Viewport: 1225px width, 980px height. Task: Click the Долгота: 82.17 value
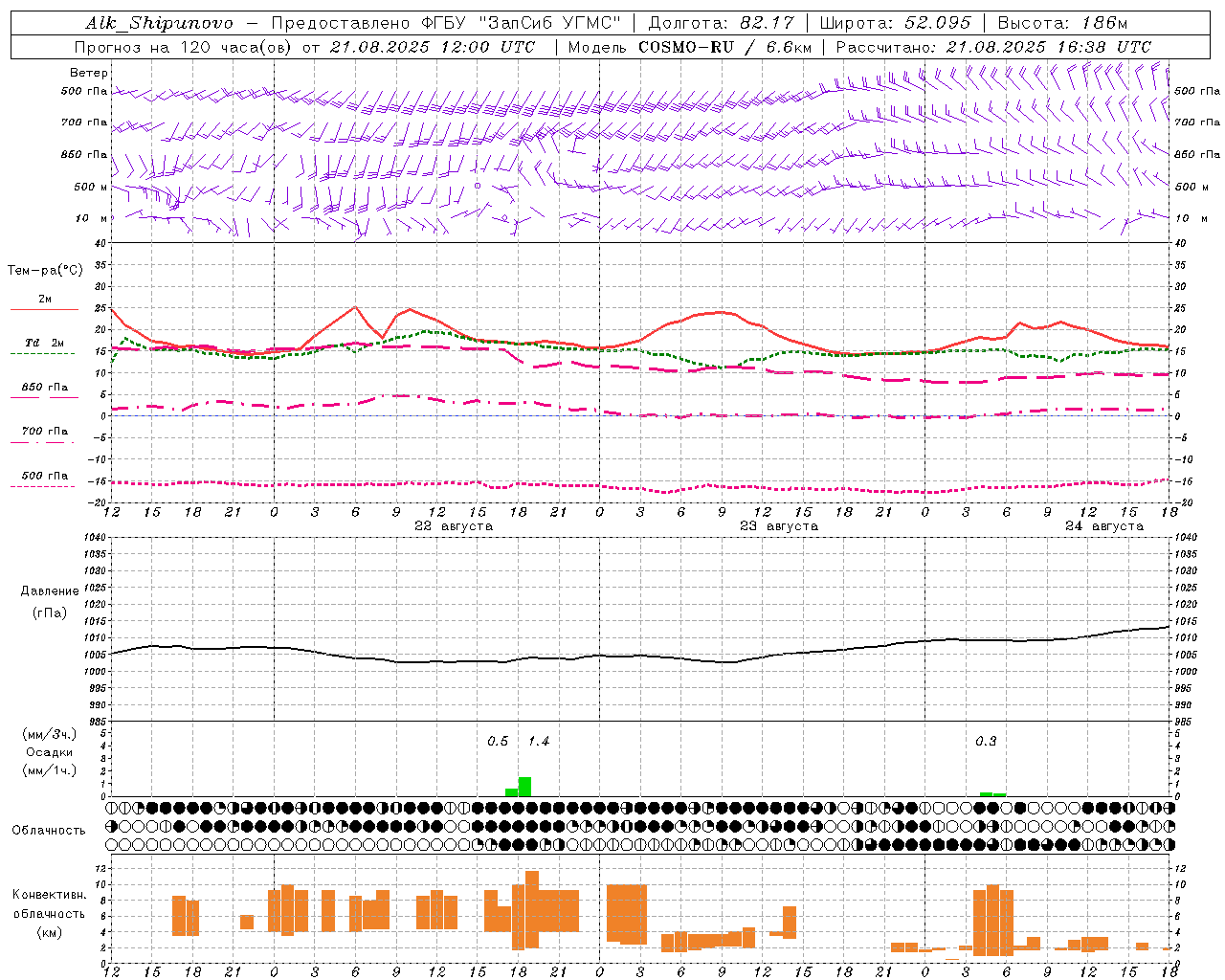tap(722, 23)
